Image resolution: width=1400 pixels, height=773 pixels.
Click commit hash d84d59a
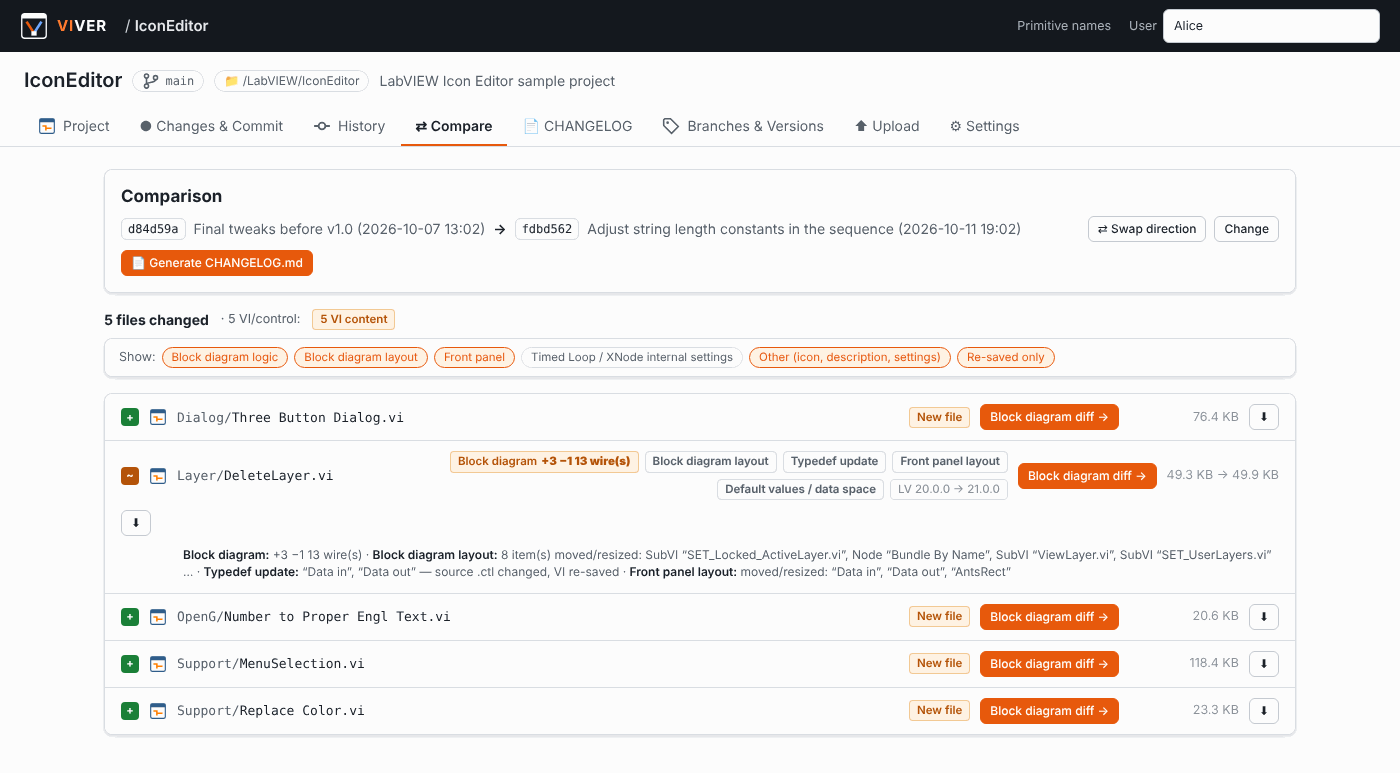coord(153,229)
